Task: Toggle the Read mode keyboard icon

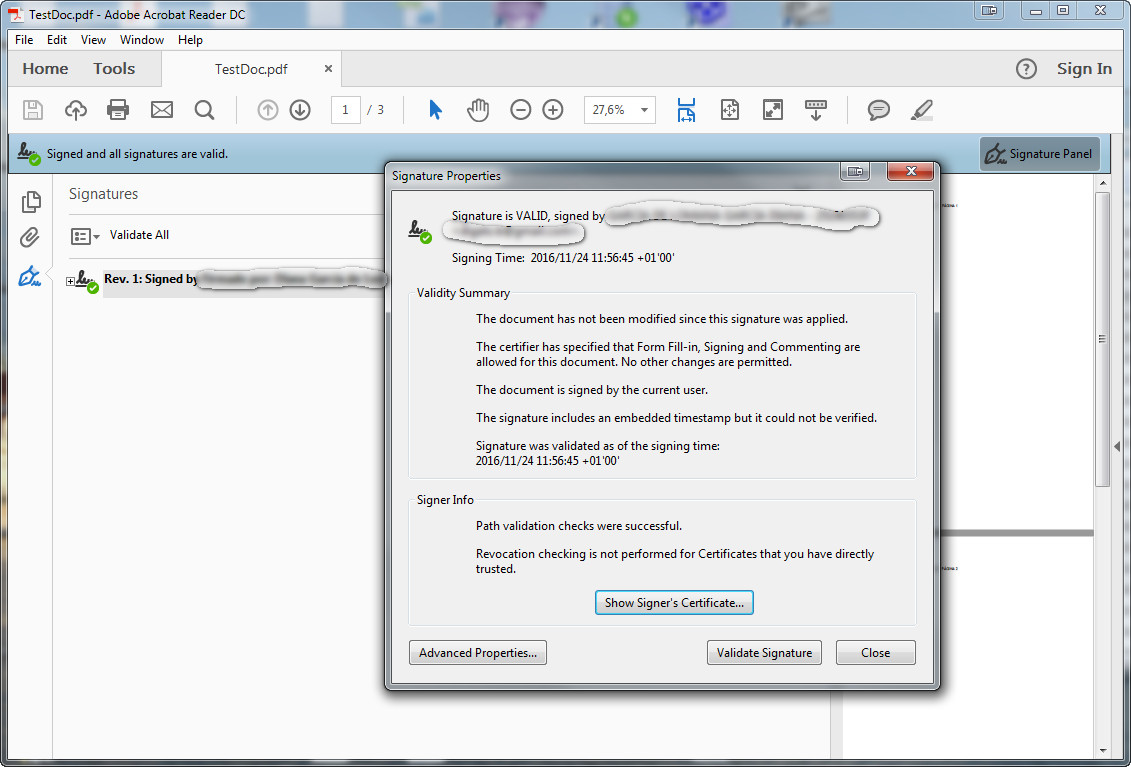Action: pos(816,110)
